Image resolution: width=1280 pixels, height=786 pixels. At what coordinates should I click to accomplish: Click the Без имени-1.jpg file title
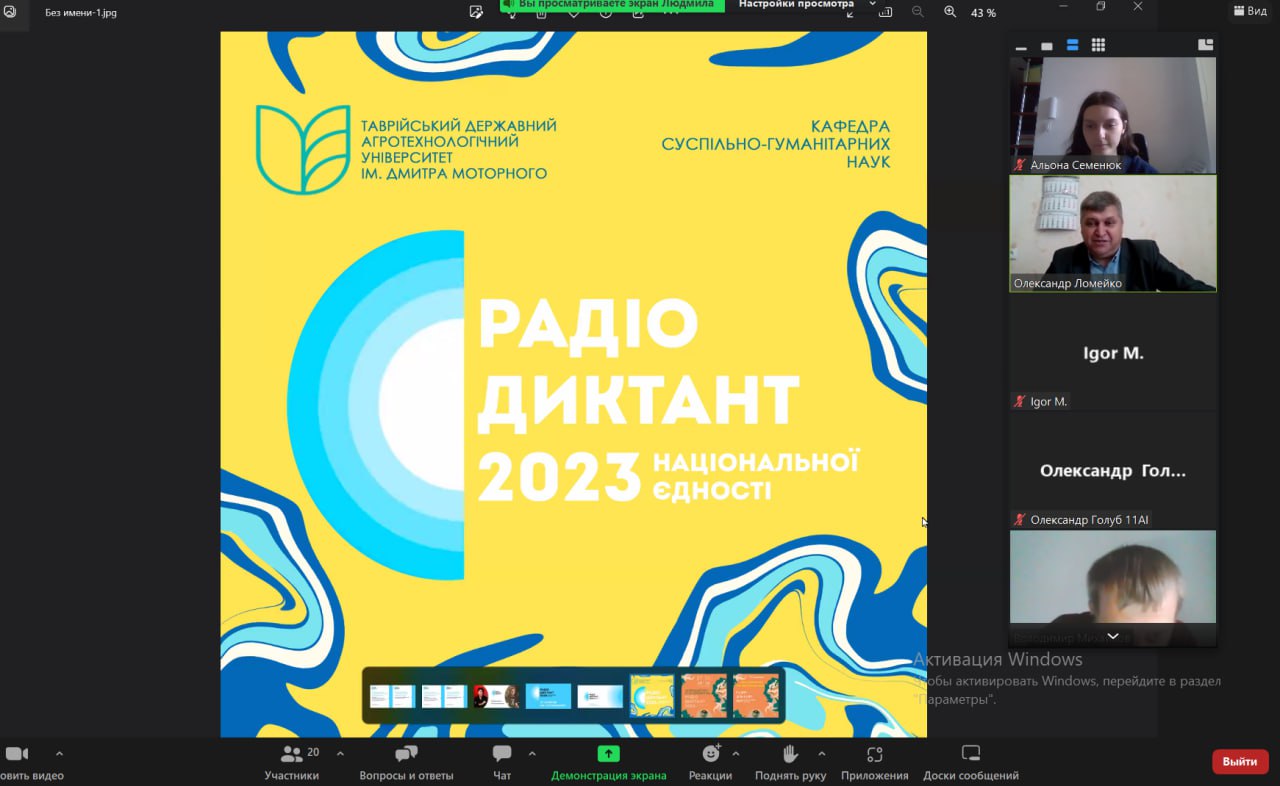[81, 13]
